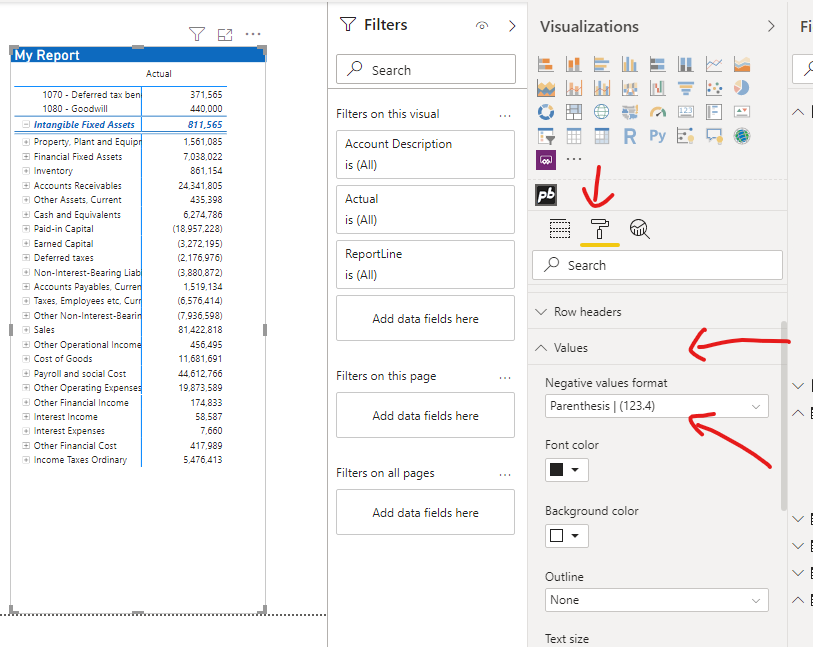This screenshot has height=647, width=813.
Task: Collapse the Values section
Action: click(x=567, y=347)
